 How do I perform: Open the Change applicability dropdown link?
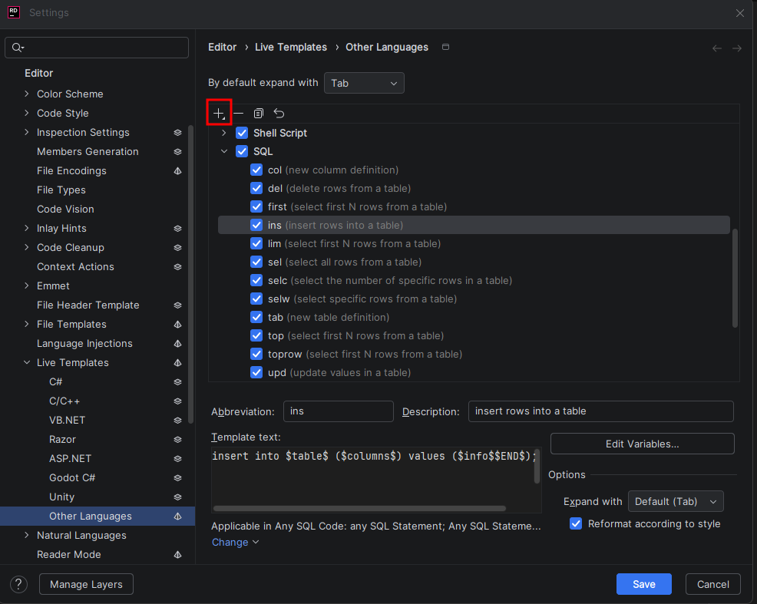pyautogui.click(x=235, y=542)
